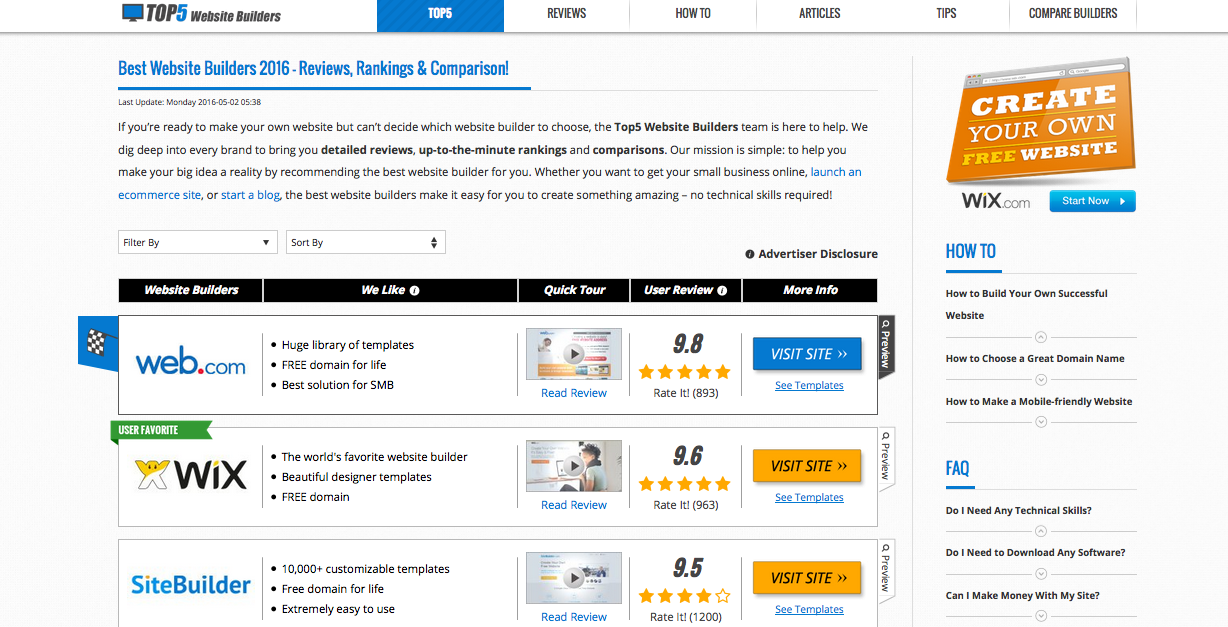This screenshot has height=627, width=1228.
Task: Collapse How to Build Your Own Successful Website
Action: pos(1041,337)
